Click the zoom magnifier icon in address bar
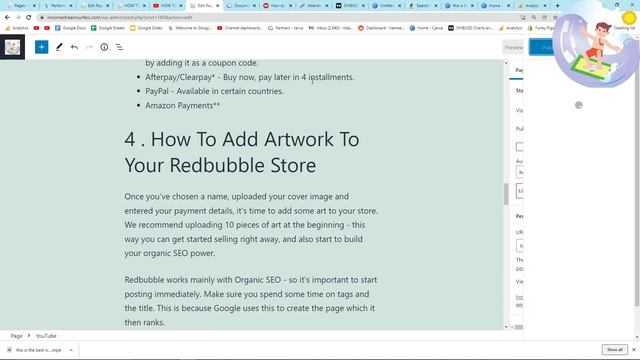640x360 pixels. [x=533, y=18]
